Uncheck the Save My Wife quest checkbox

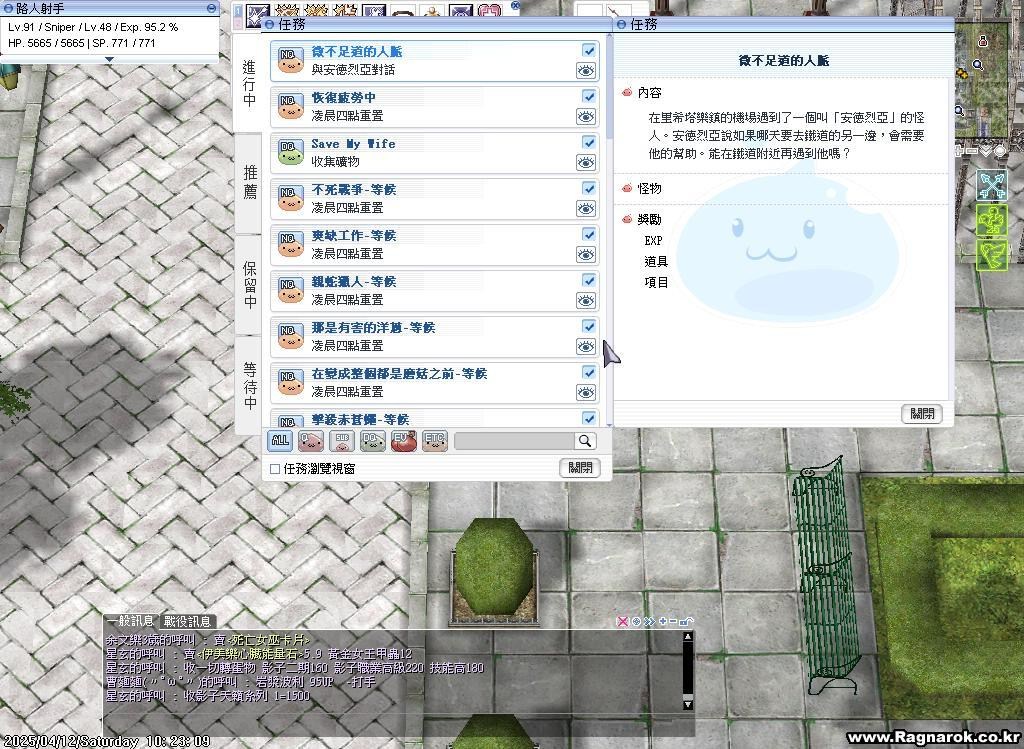(588, 142)
